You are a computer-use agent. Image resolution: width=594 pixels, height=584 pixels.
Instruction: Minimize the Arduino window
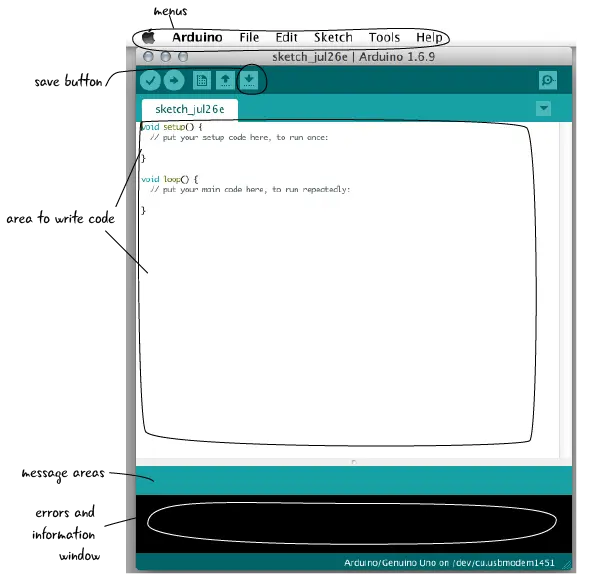(166, 57)
